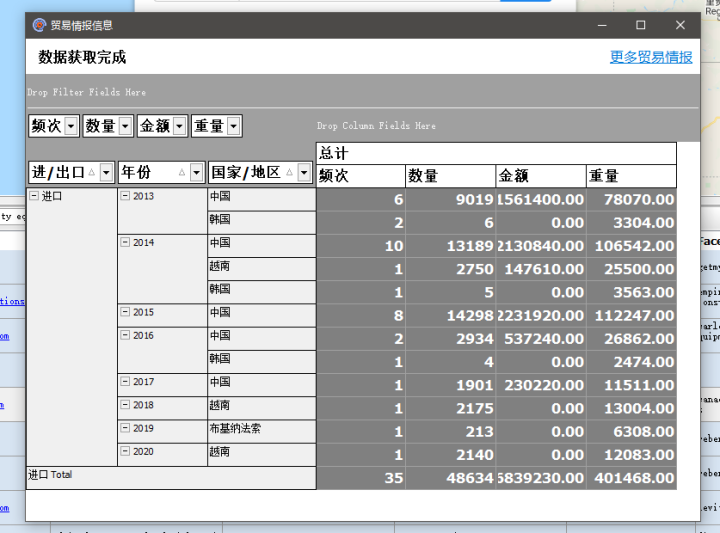Select the 布基纳法索 country row
The width and height of the screenshot is (720, 533).
(x=262, y=432)
